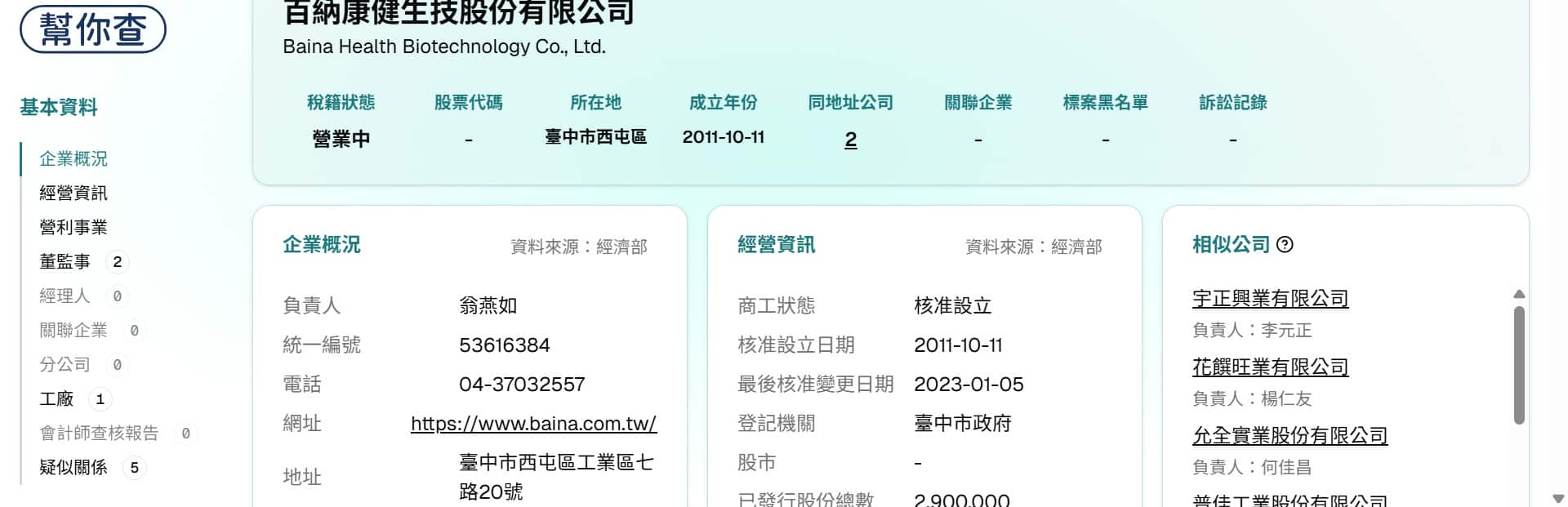
Task: Click the 基本資料 sidebar heading
Action: pos(59,107)
